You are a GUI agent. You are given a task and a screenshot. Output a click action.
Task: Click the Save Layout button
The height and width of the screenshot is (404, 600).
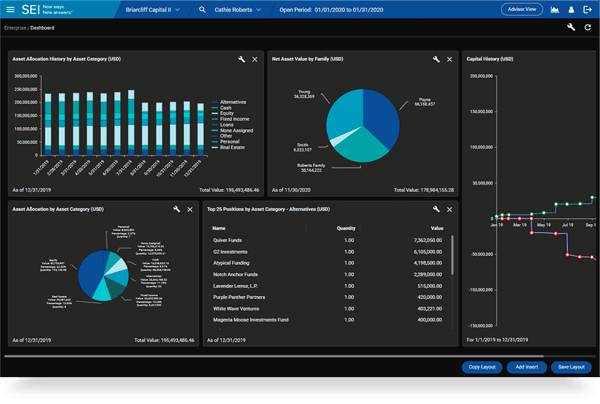point(571,367)
